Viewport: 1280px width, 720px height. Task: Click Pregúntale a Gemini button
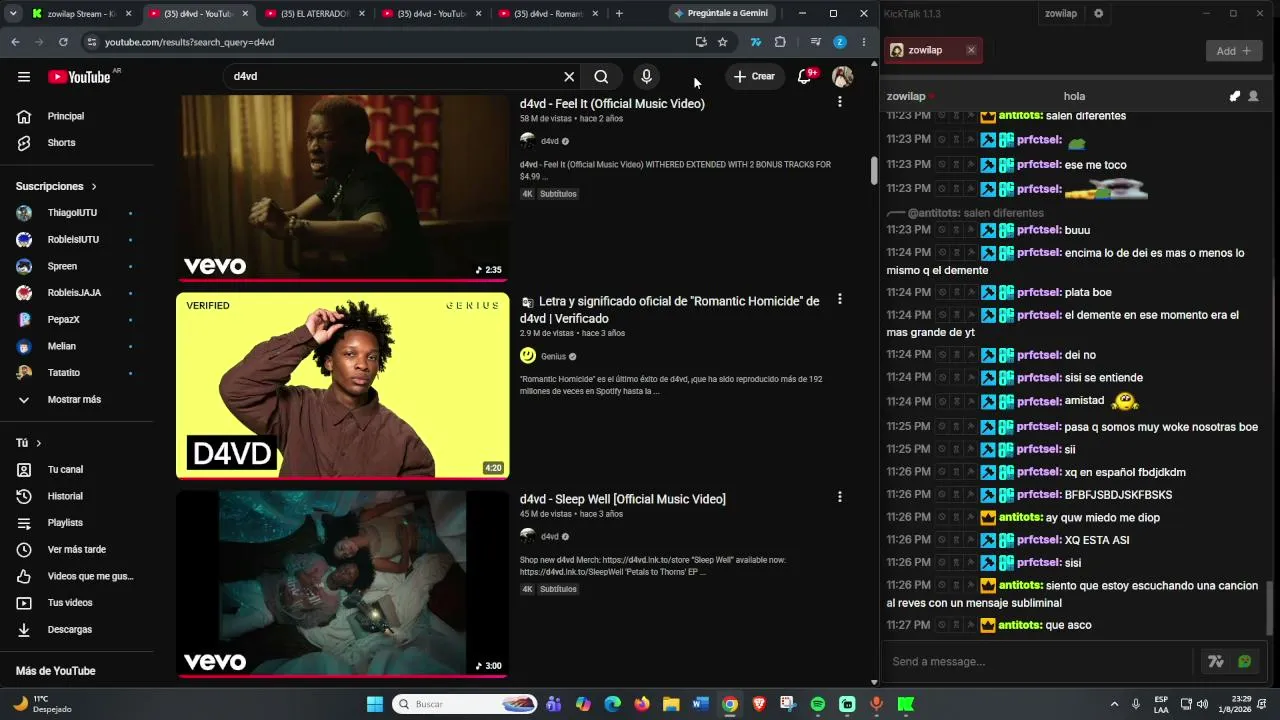click(720, 14)
